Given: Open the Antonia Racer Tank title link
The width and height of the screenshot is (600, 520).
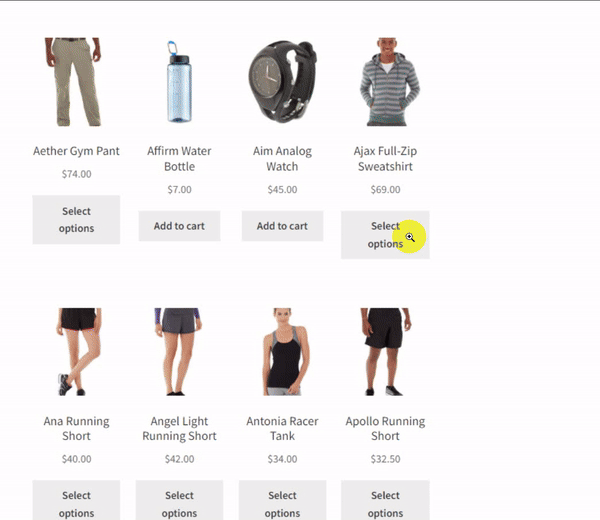Looking at the screenshot, I should 282,429.
